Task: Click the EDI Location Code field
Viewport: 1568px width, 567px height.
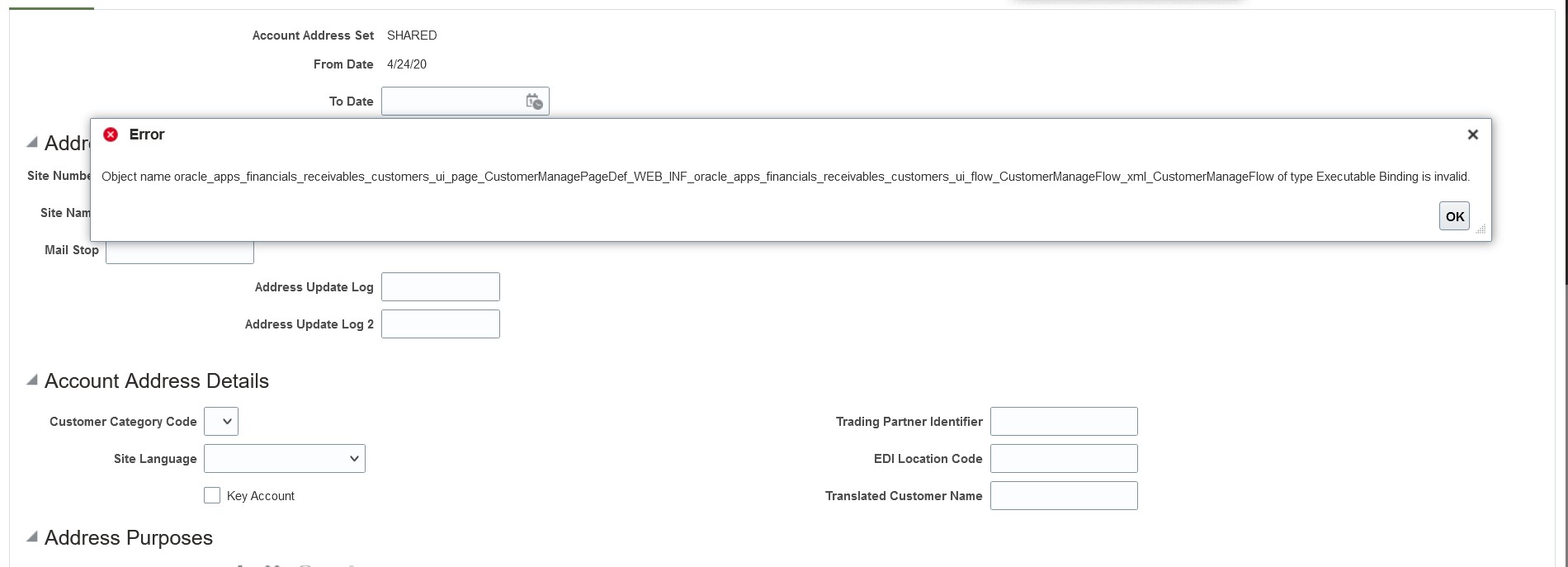Action: point(1064,459)
